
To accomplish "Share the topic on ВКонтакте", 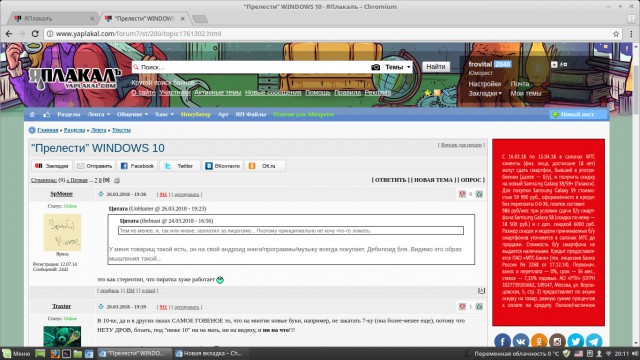I will tap(222, 166).
